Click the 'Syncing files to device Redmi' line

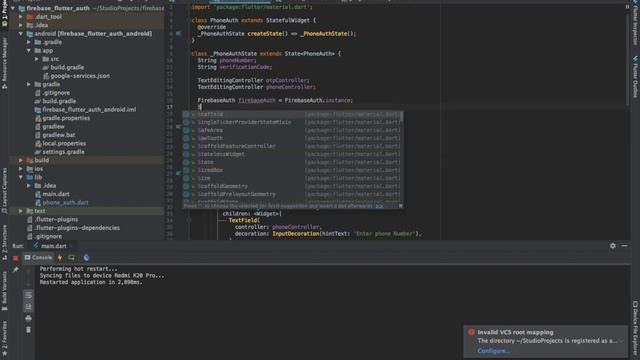(x=102, y=276)
